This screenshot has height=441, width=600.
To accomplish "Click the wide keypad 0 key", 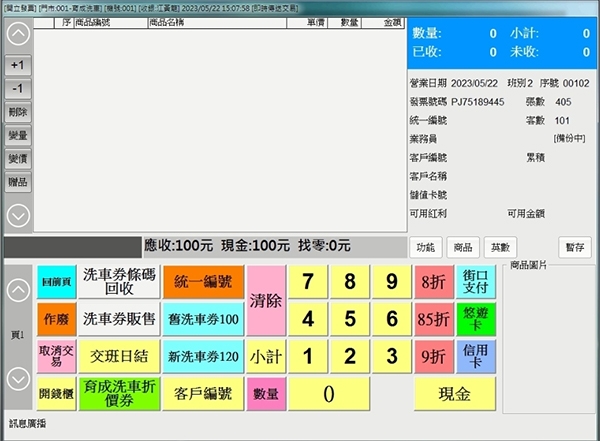I will point(329,394).
